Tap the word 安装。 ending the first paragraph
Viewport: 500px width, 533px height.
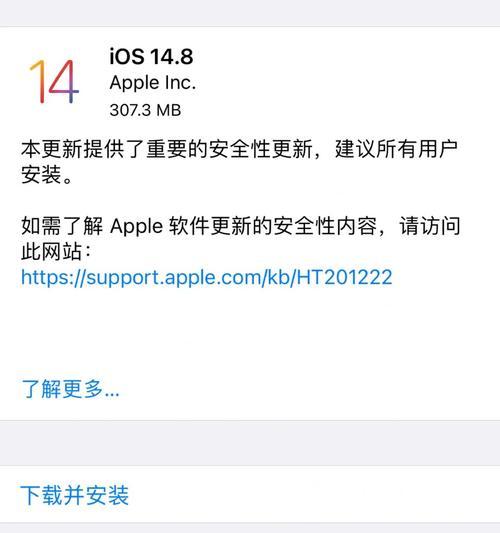point(47,175)
